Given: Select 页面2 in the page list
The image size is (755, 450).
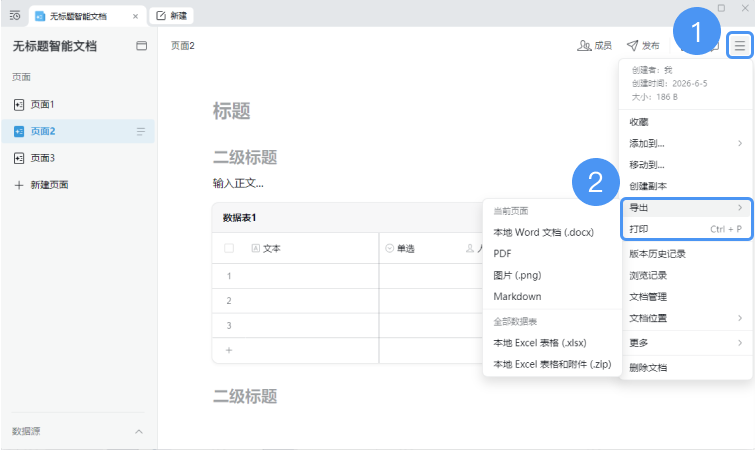Looking at the screenshot, I should (78, 131).
